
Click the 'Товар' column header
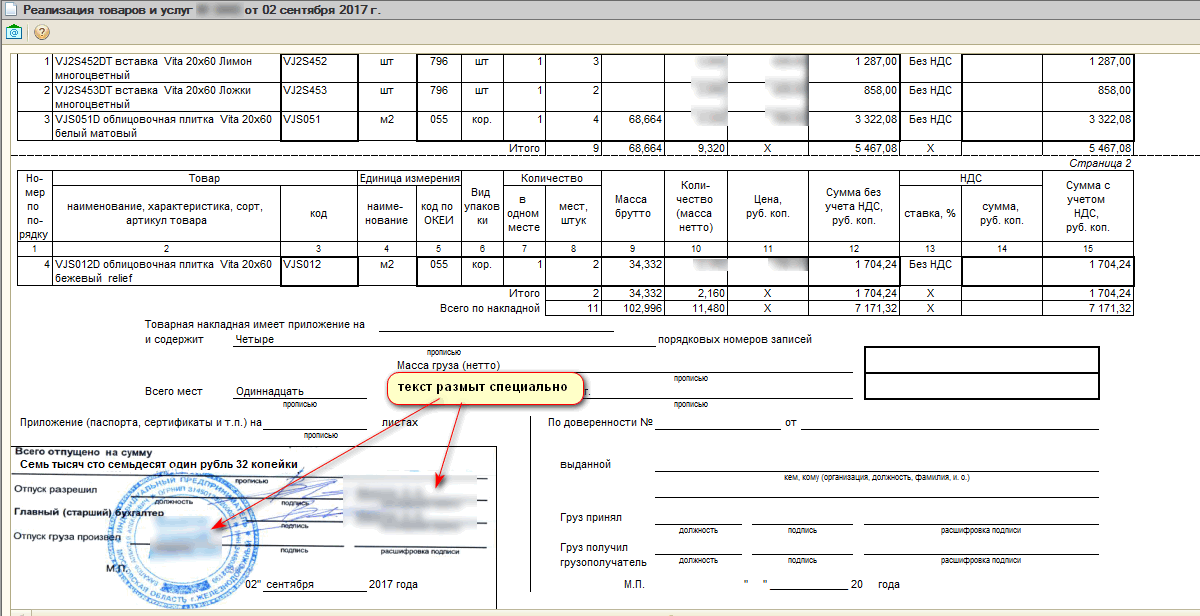(203, 178)
